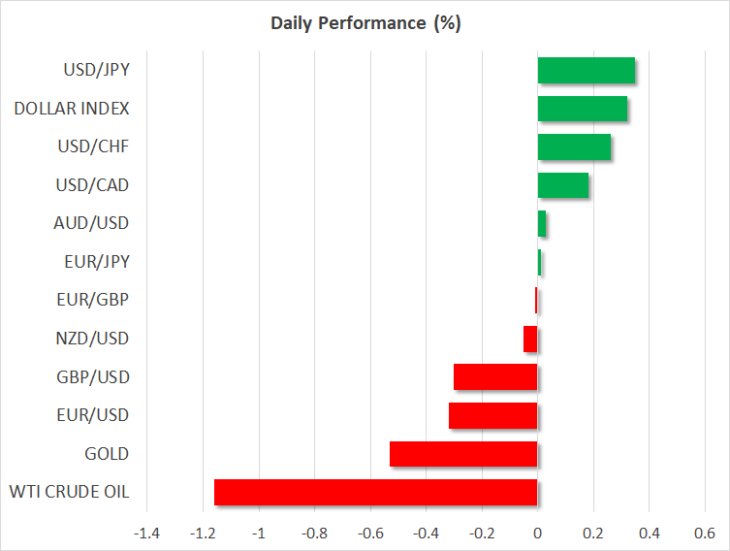Select the green DOLLAR INDEX bar

[x=582, y=108]
